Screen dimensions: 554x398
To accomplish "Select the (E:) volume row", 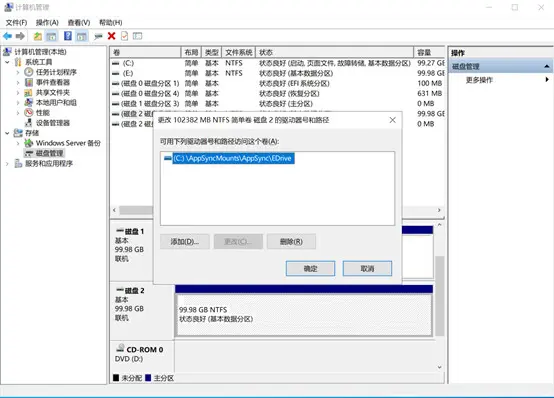I will (277, 74).
